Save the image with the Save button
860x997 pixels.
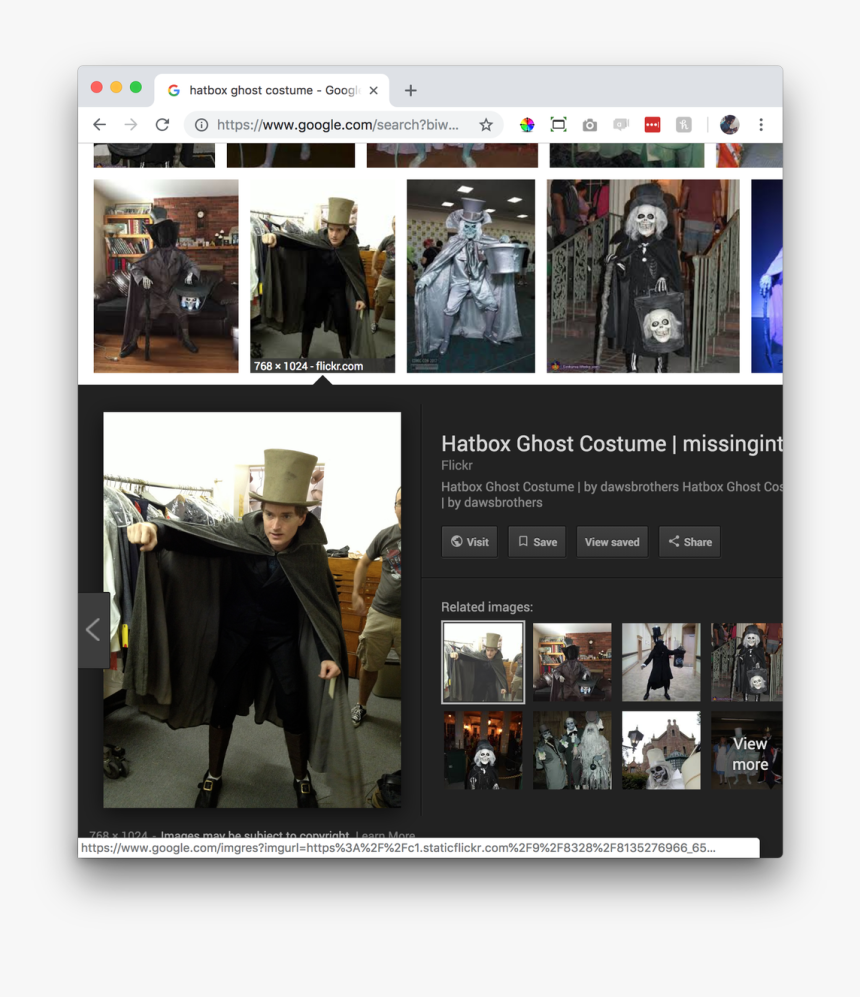537,541
